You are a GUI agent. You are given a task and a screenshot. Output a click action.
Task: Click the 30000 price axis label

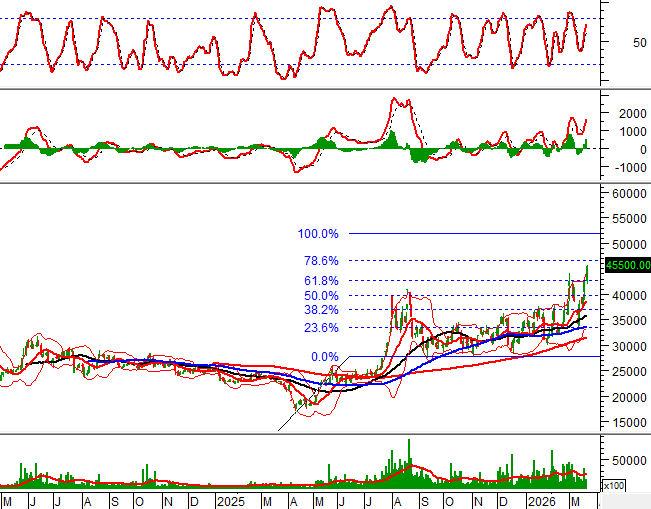[x=628, y=346]
